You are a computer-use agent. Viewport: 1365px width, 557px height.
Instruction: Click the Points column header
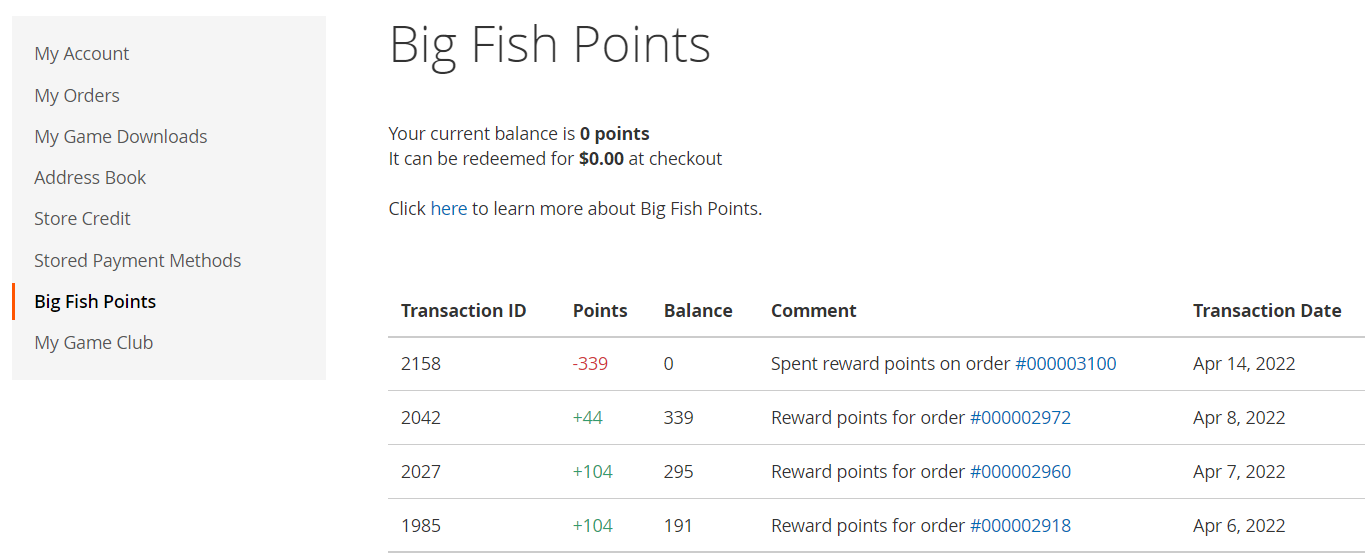tap(600, 311)
